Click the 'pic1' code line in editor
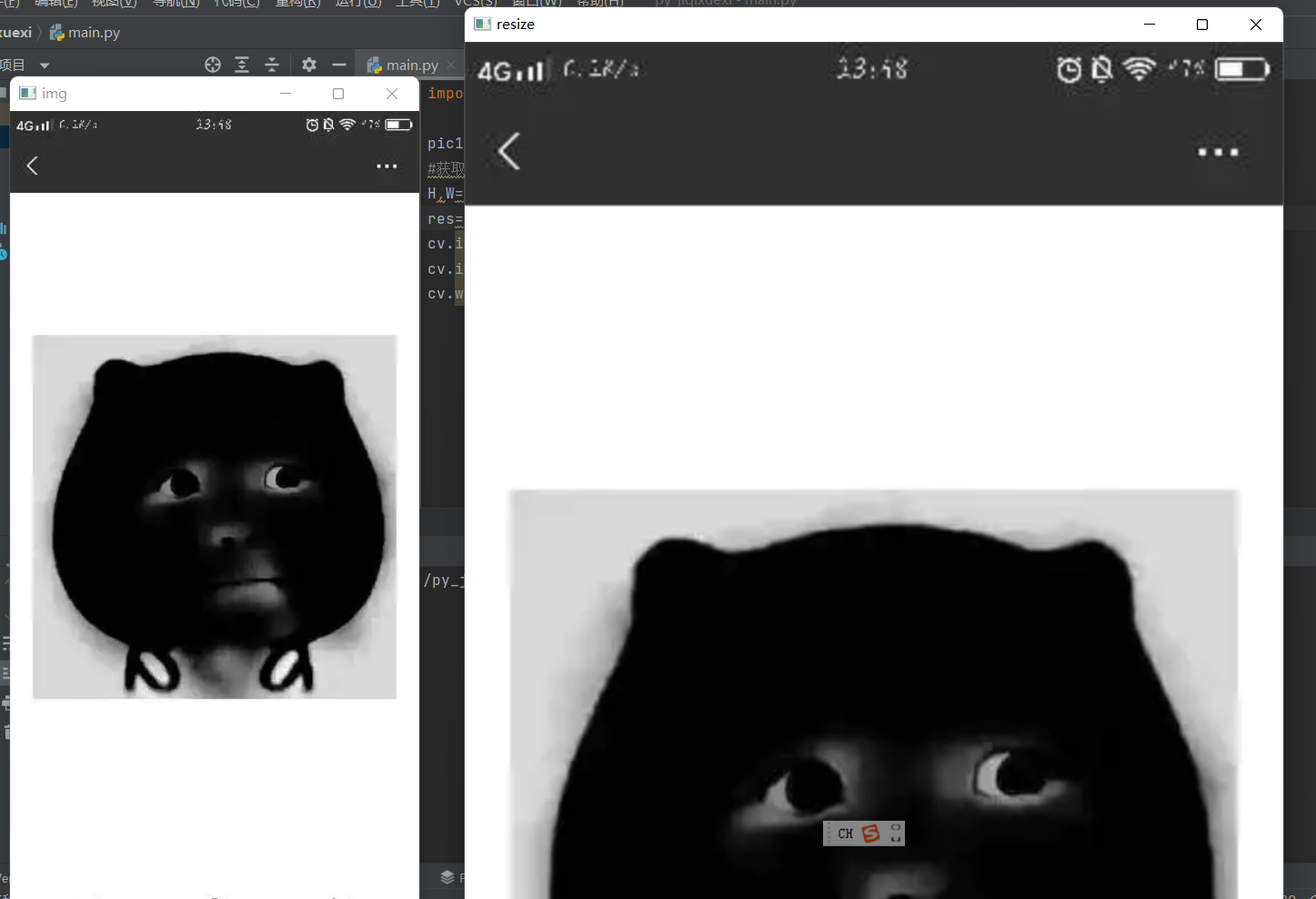This screenshot has height=899, width=1316. click(446, 144)
